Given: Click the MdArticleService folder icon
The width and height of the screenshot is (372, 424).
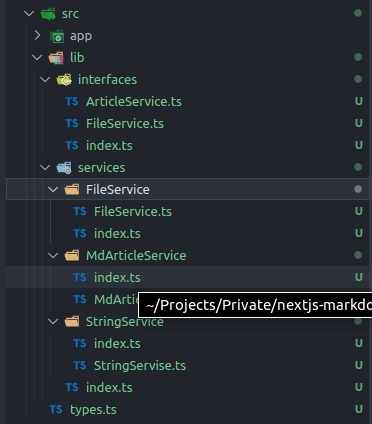Looking at the screenshot, I should 72,256.
